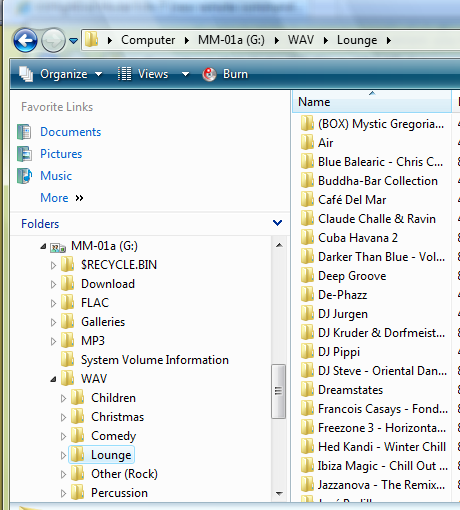Select Ibiza Magic - Chill Out ... folder
Viewport: 460px width, 510px height.
point(383,466)
